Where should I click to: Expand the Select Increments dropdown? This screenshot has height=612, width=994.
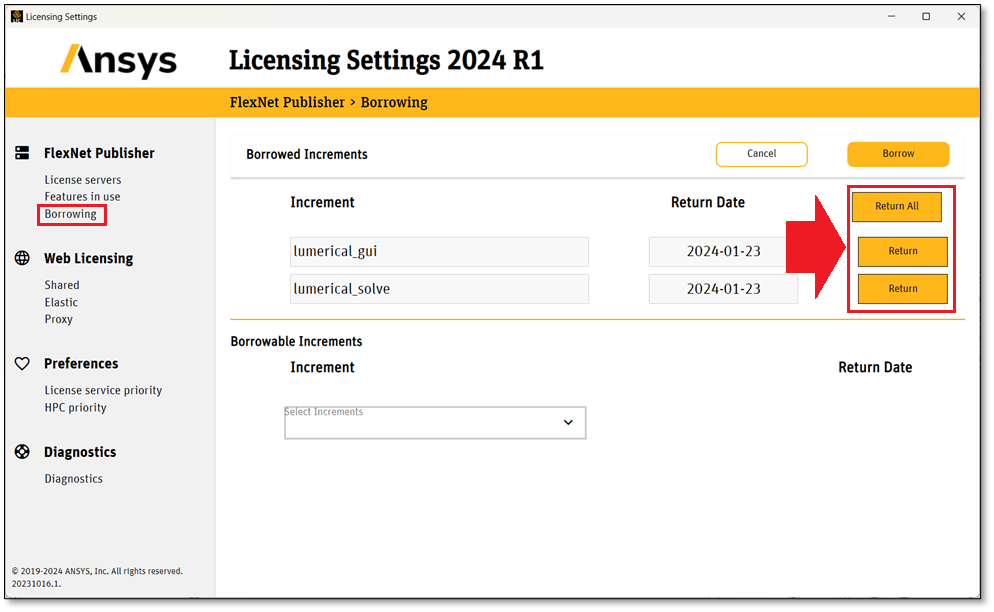(435, 422)
